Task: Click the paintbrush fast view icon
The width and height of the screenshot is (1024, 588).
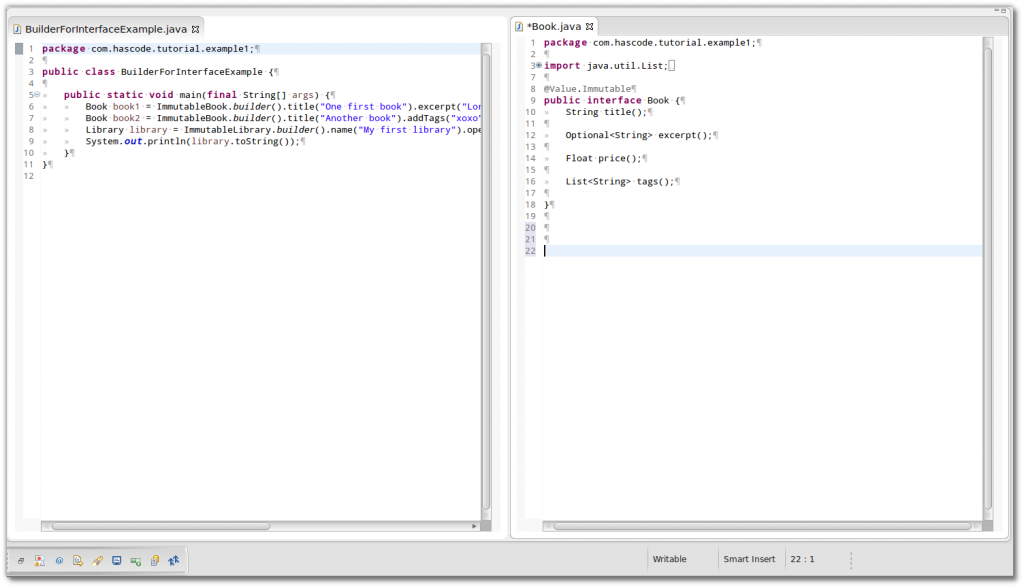Action: coord(97,561)
